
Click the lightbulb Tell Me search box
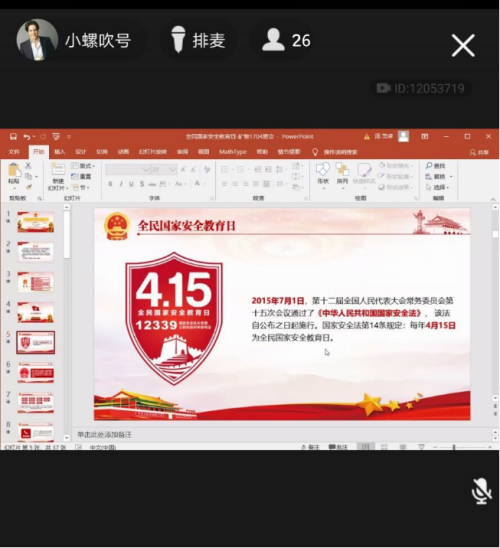334,152
